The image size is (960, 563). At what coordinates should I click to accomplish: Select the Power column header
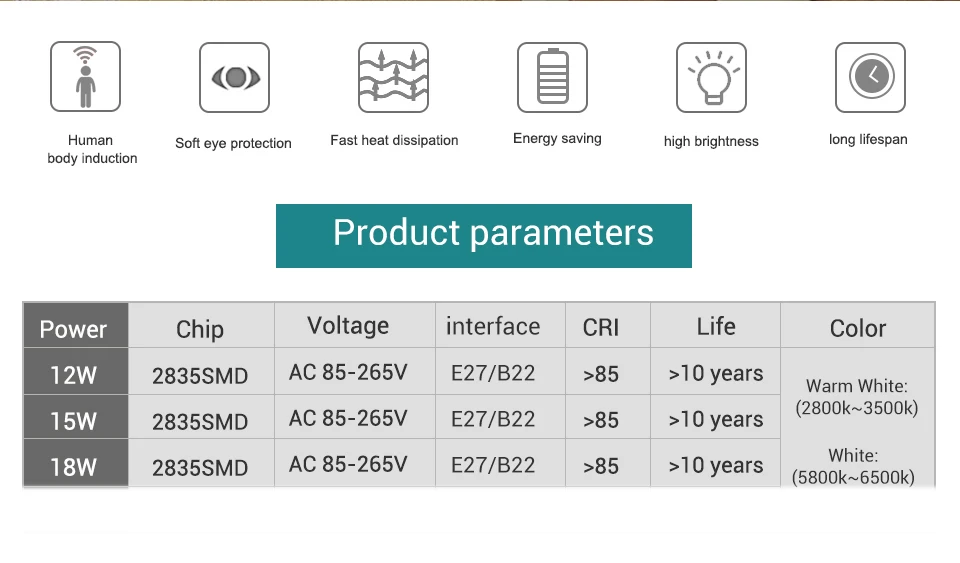[x=74, y=328]
